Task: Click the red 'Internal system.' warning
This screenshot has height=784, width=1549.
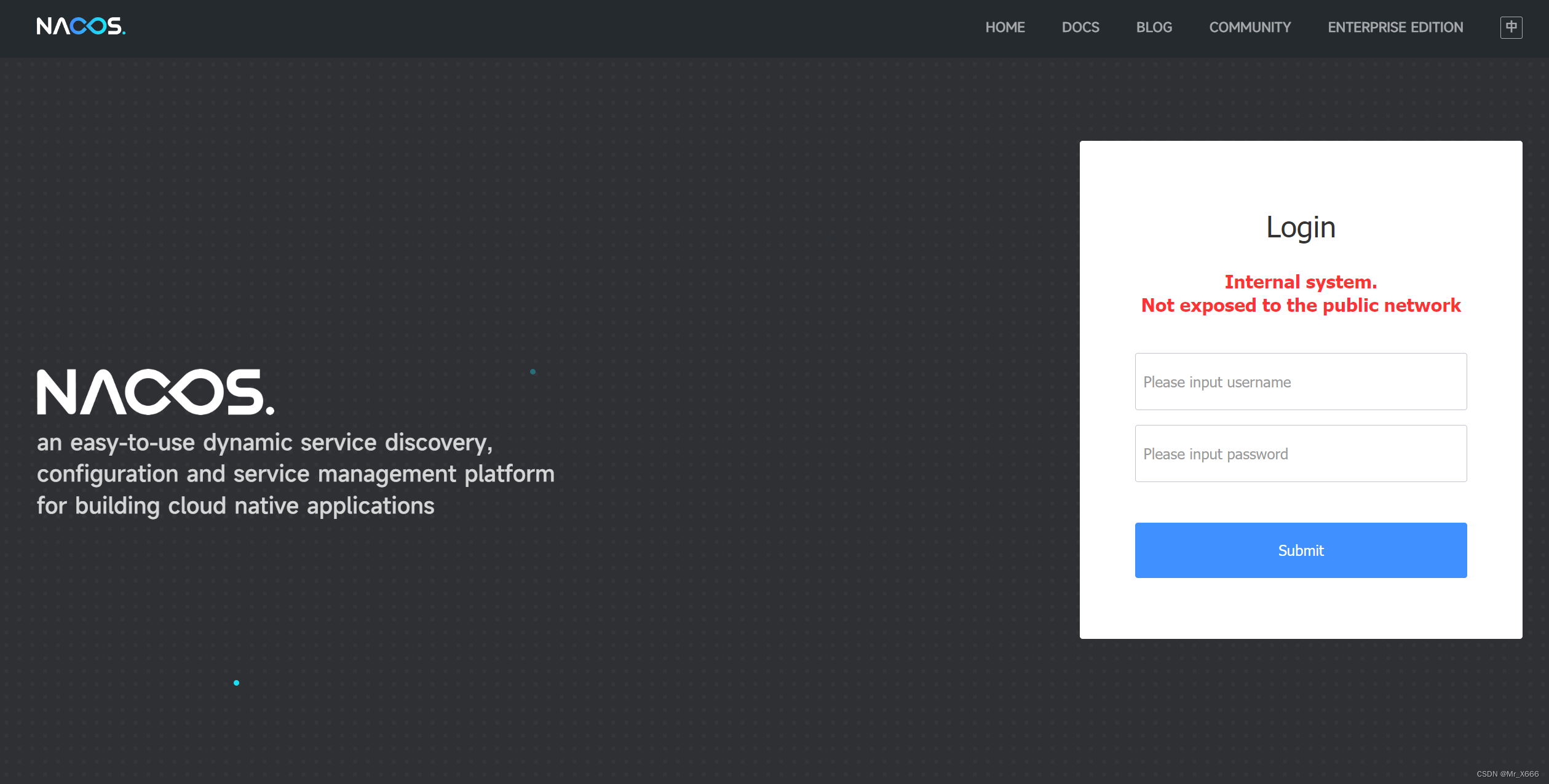Action: pyautogui.click(x=1300, y=282)
